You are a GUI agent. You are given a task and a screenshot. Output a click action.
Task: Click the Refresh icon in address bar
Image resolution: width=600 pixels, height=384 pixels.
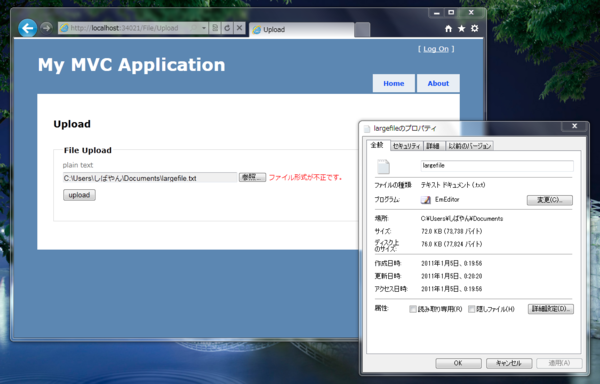pos(227,28)
